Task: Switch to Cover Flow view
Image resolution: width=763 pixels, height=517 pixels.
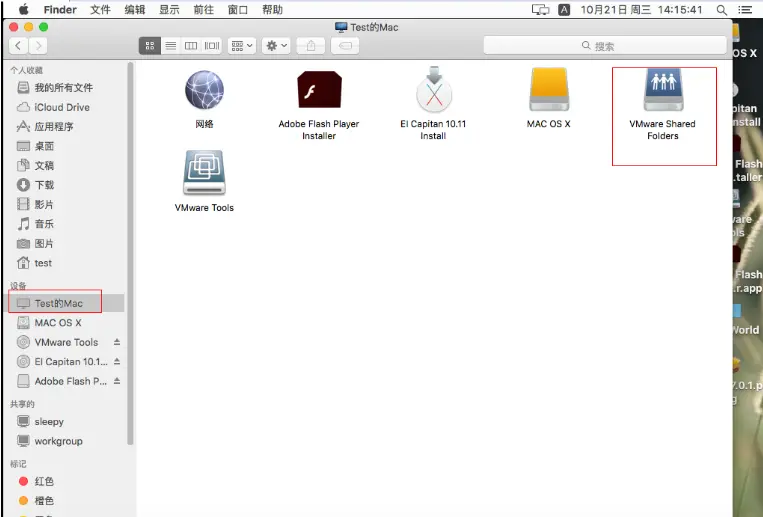Action: click(212, 46)
